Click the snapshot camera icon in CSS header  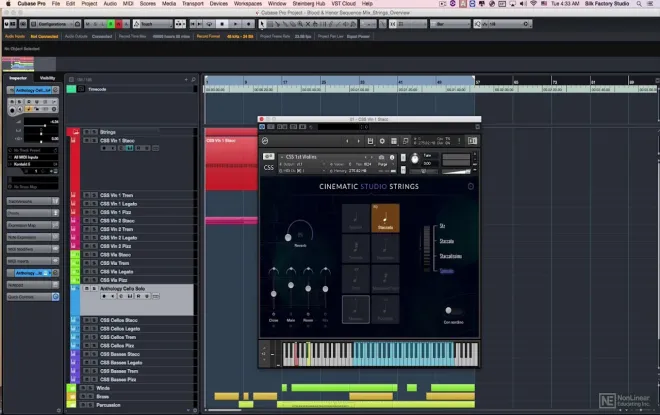pos(381,157)
